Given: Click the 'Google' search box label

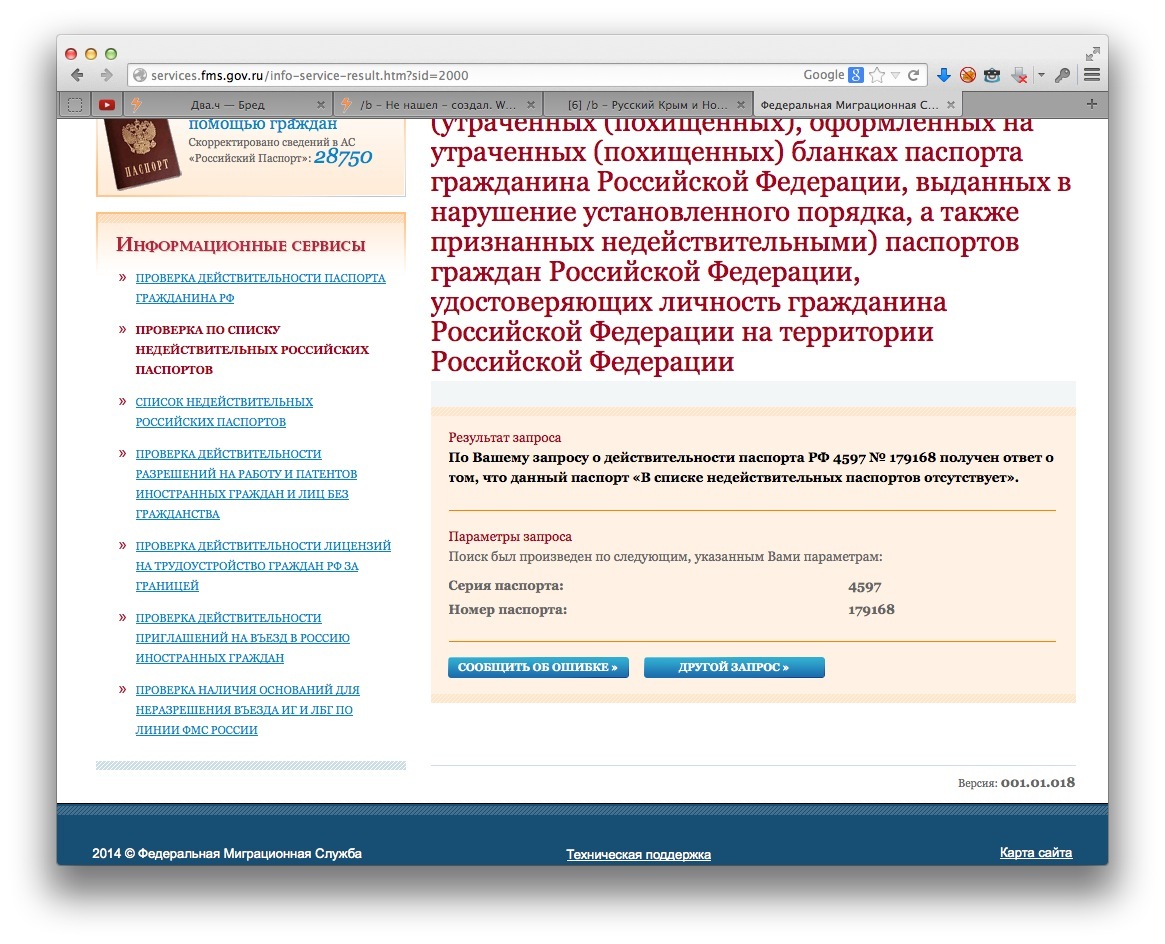Looking at the screenshot, I should point(823,75).
